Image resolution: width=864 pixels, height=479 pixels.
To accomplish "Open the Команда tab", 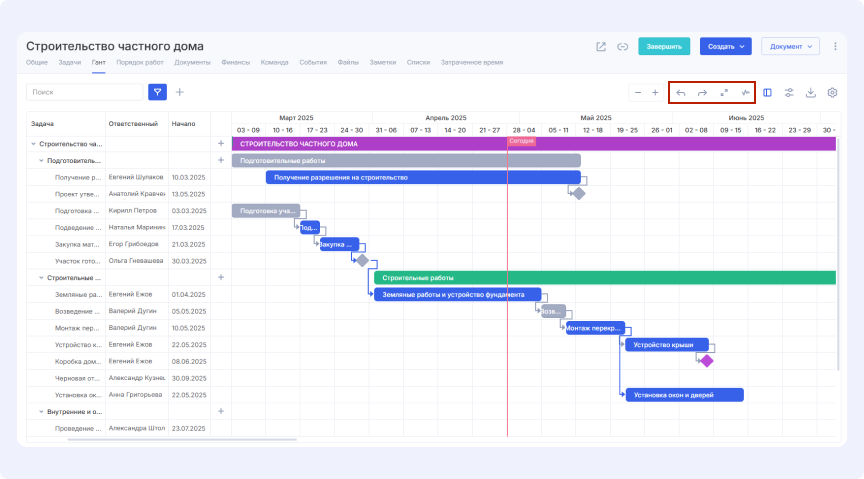I will 274,62.
